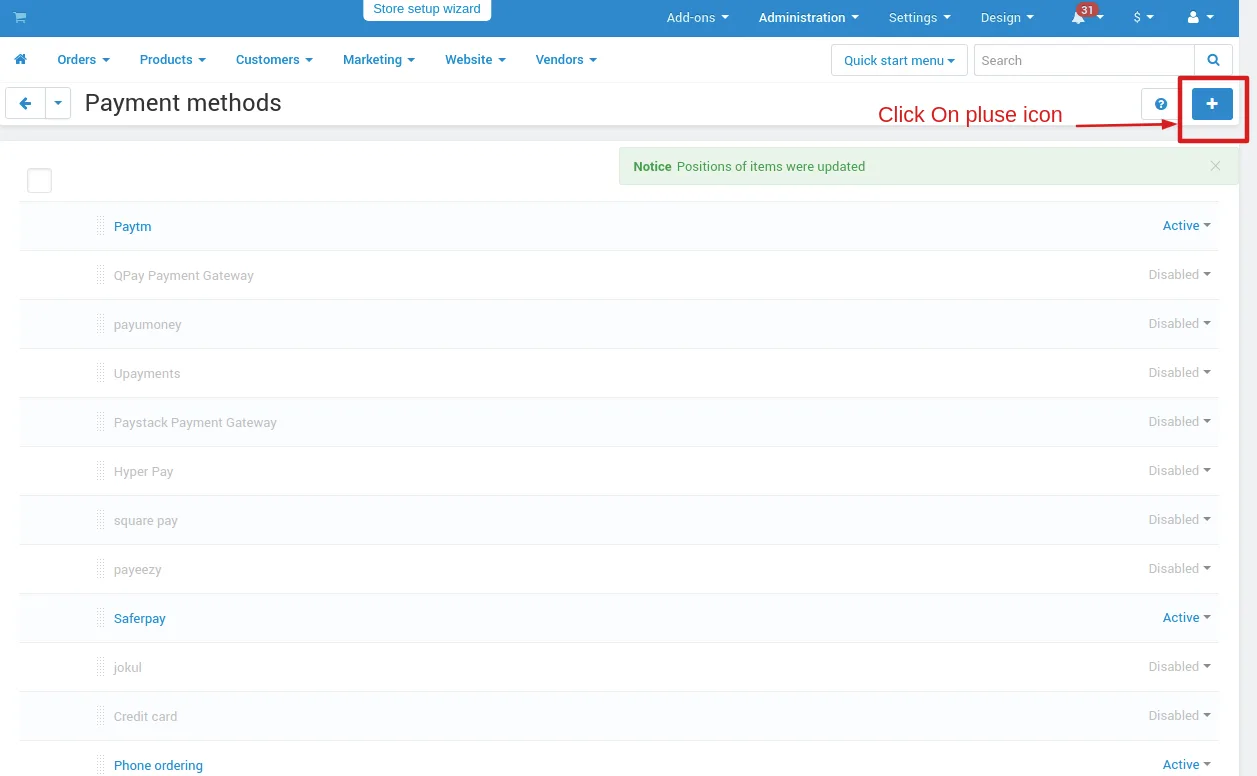Go to the home icon

point(20,60)
